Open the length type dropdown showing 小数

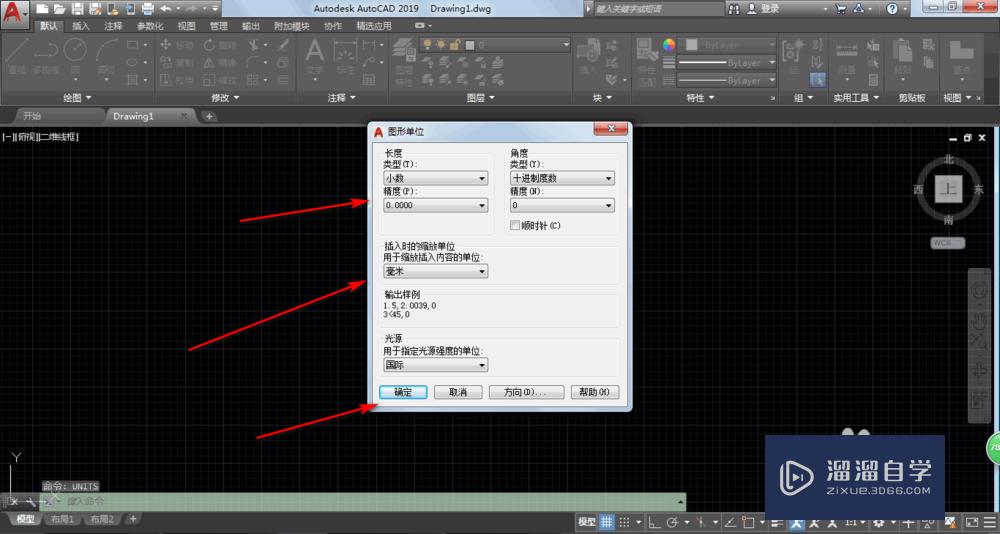[436, 179]
